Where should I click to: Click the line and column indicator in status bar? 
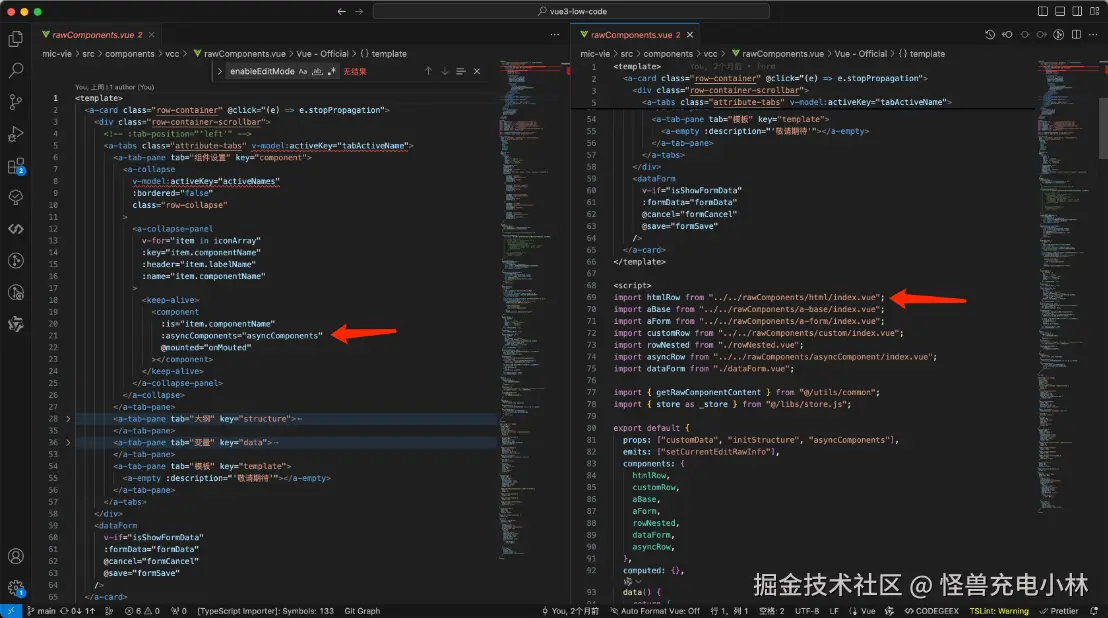729,611
